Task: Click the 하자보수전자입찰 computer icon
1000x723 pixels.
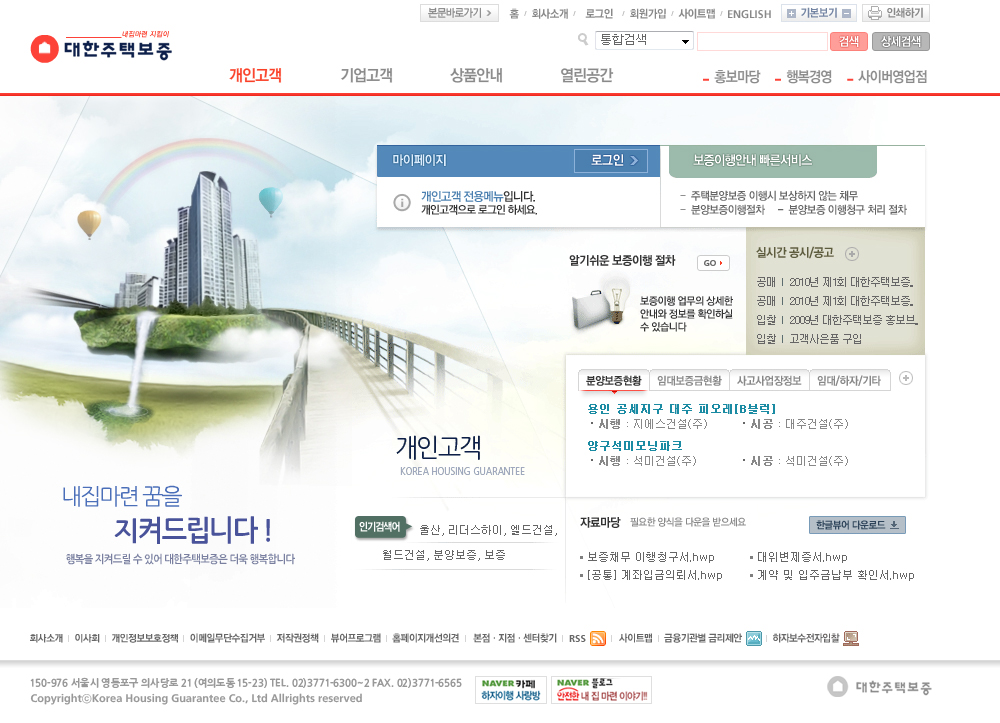Action: tap(851, 638)
